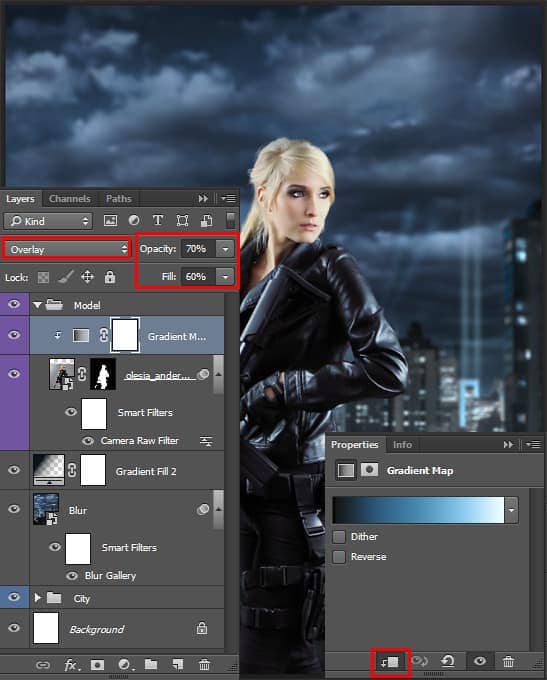The width and height of the screenshot is (547, 680).
Task: Click the clip to layer icon in Properties
Action: tap(390, 662)
